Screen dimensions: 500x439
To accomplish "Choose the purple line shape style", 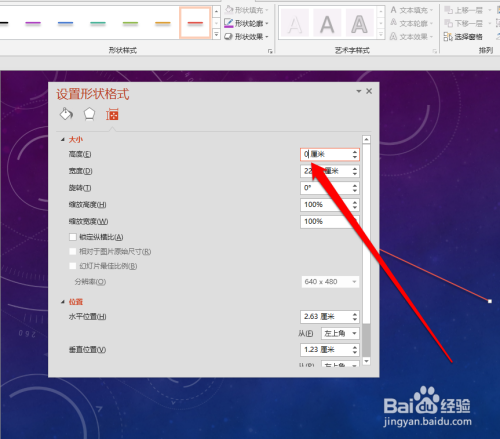I will tap(33, 23).
